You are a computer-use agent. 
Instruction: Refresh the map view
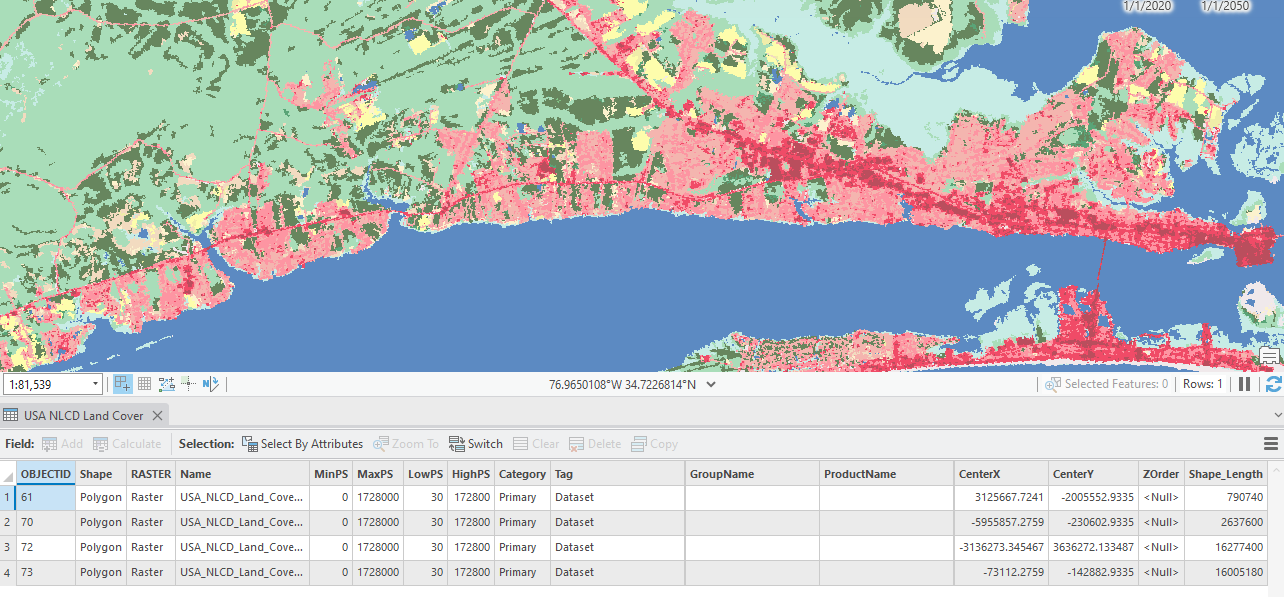[x=1273, y=384]
